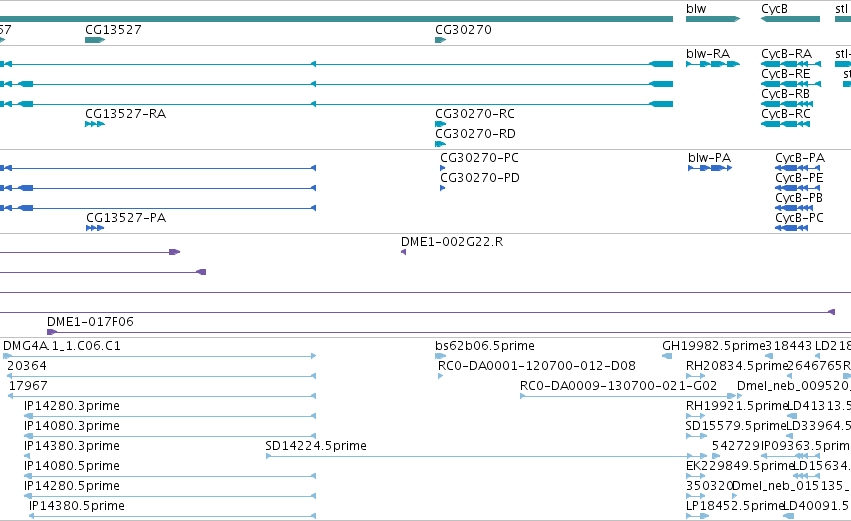The image size is (851, 521).
Task: Select transcript blw-RA
Action: pos(708,54)
